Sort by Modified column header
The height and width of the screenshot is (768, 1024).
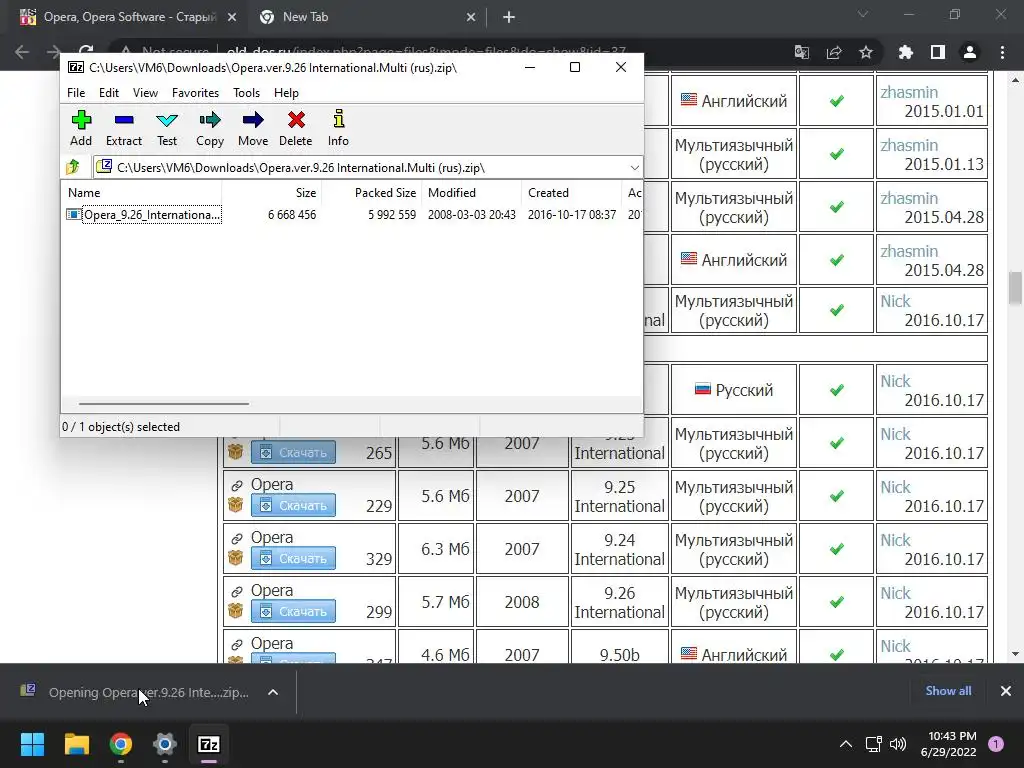(472, 193)
